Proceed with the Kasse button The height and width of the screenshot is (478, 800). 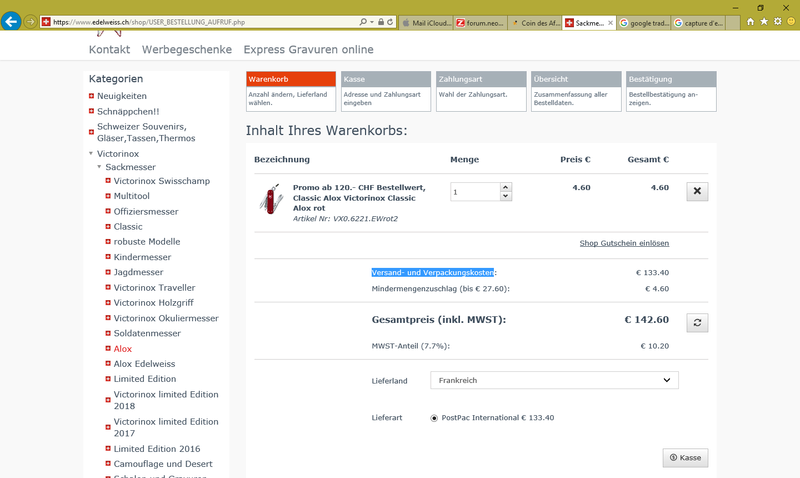pos(685,458)
